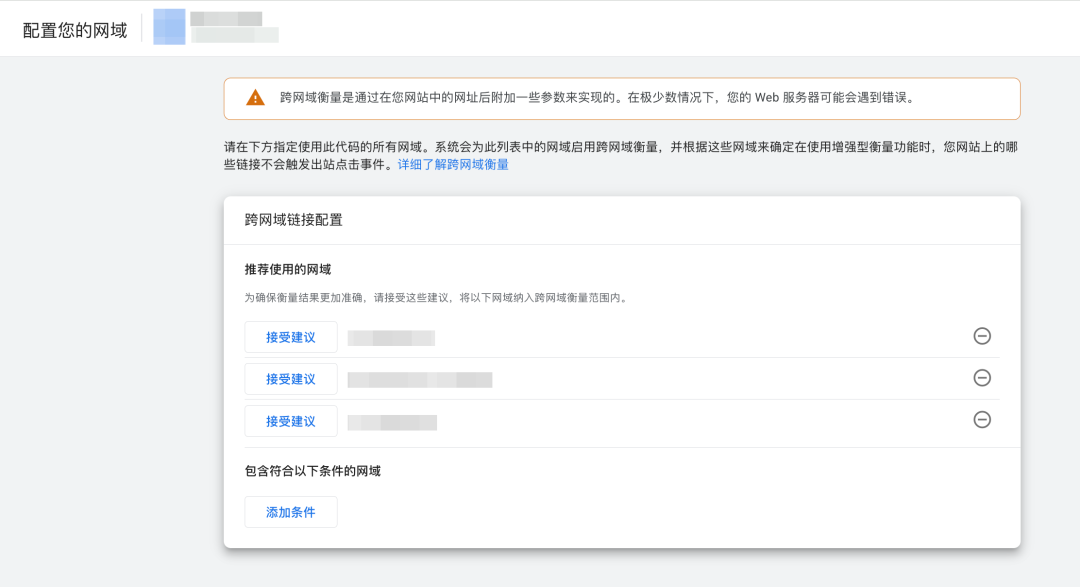Click the orange warning triangle icon

point(256,98)
